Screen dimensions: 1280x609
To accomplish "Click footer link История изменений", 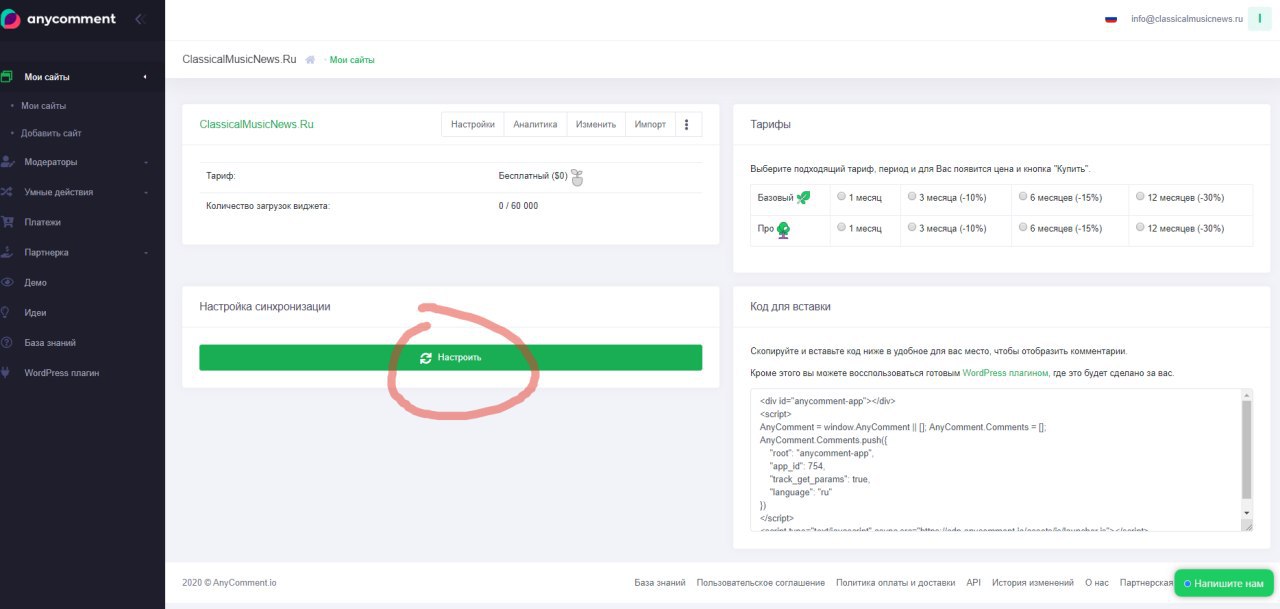I will pyautogui.click(x=1033, y=582).
